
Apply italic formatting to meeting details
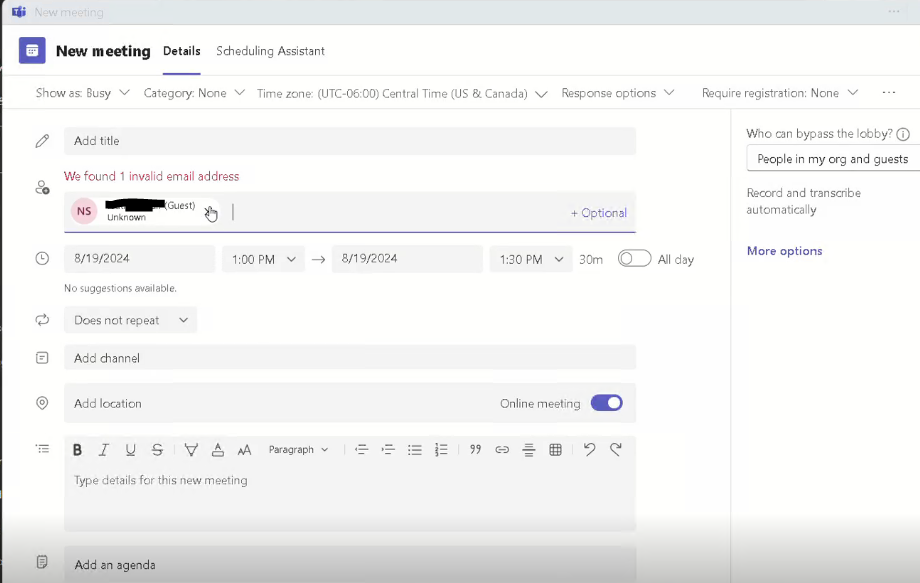[103, 449]
